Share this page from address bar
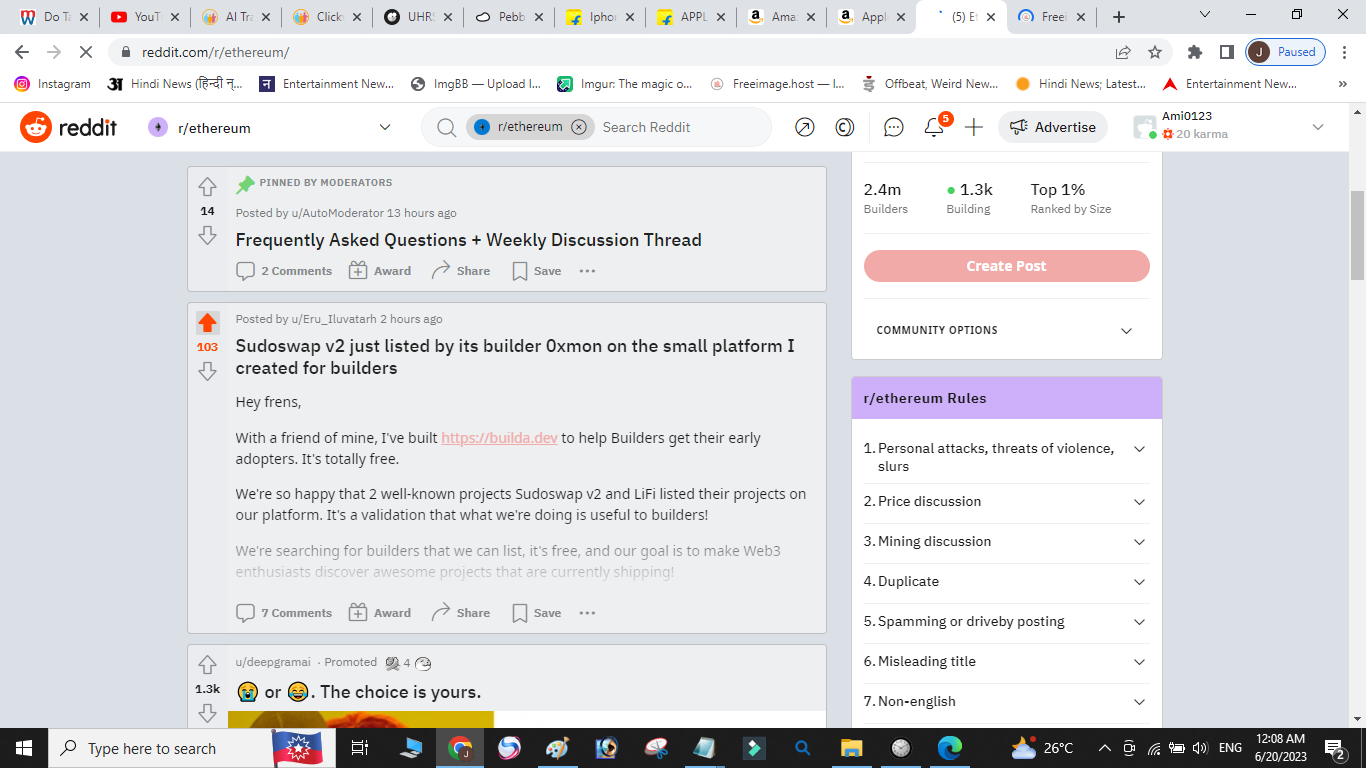Screen dimensions: 1366x768 [x=1123, y=52]
